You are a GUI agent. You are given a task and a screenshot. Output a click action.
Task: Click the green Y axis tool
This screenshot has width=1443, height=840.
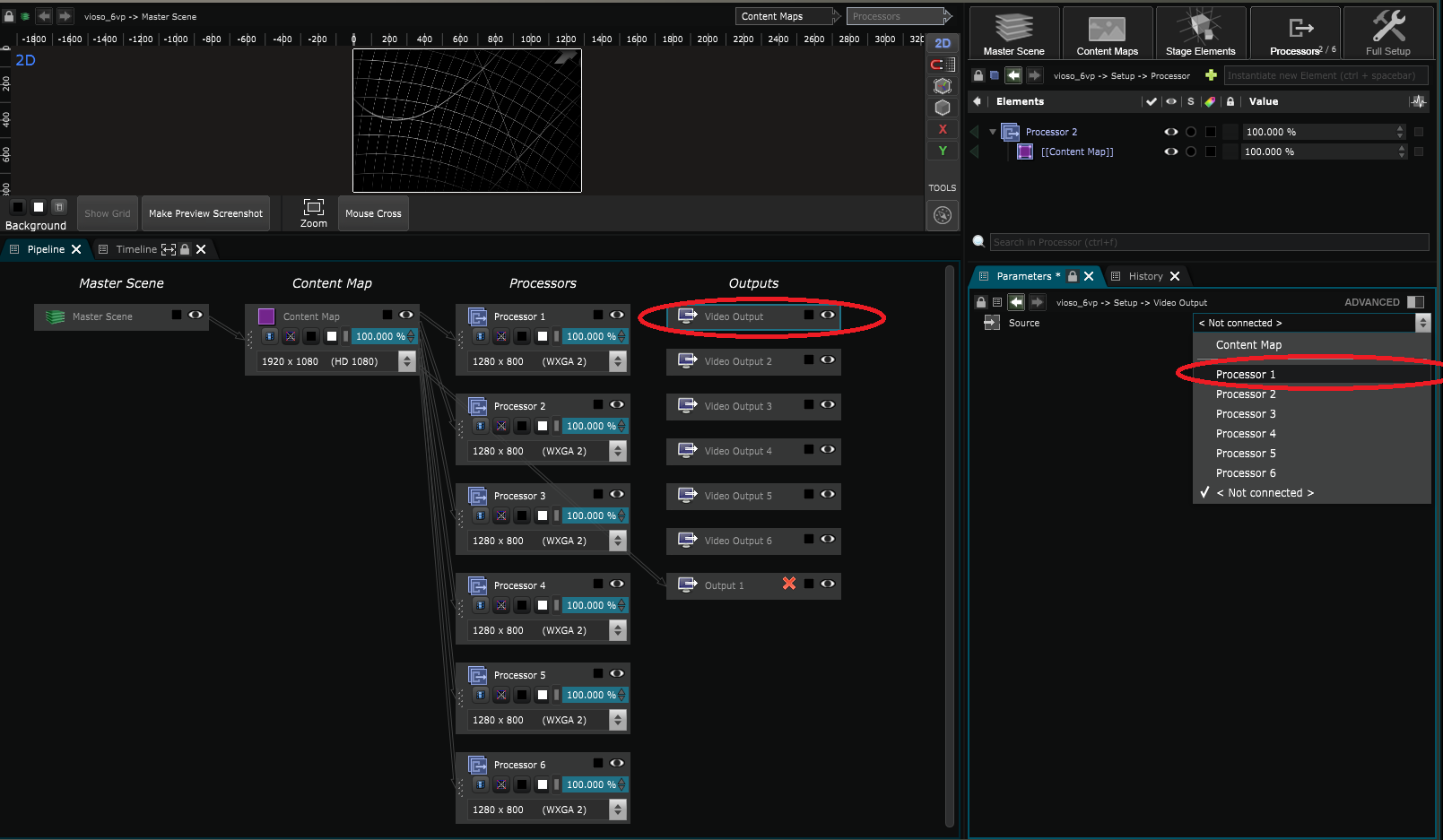coord(943,151)
